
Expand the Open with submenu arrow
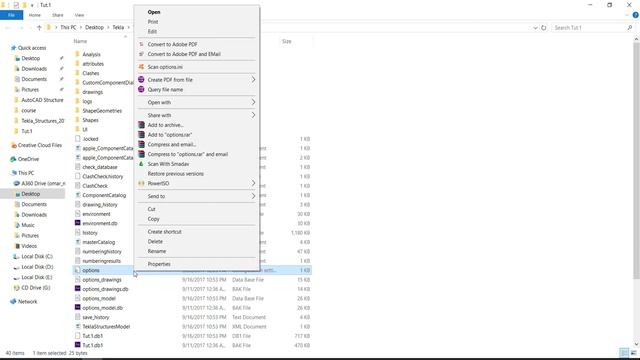(x=253, y=102)
